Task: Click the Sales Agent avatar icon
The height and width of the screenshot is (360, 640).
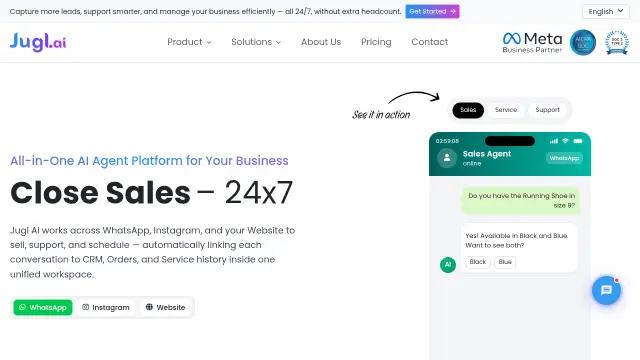Action: pyautogui.click(x=447, y=158)
